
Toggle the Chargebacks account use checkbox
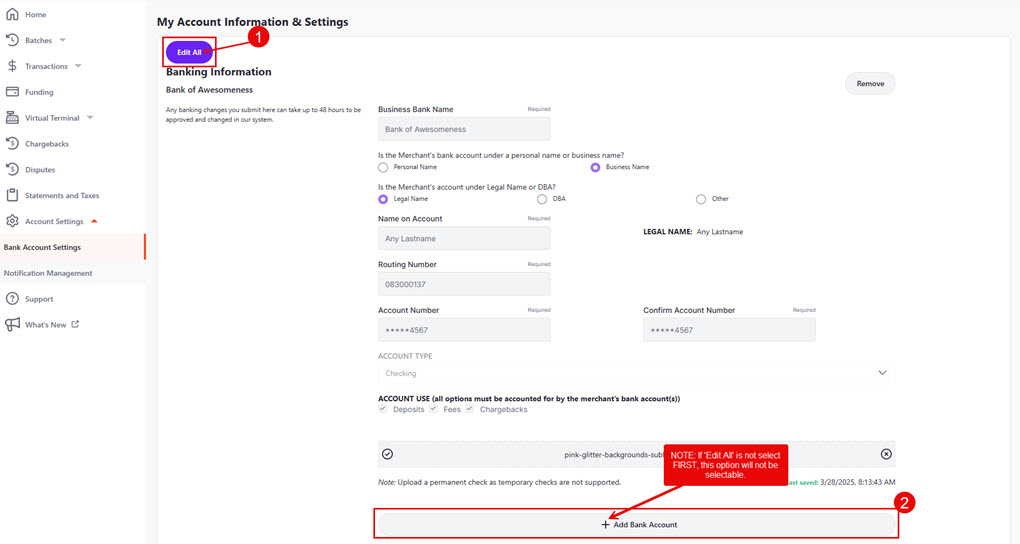(x=469, y=409)
